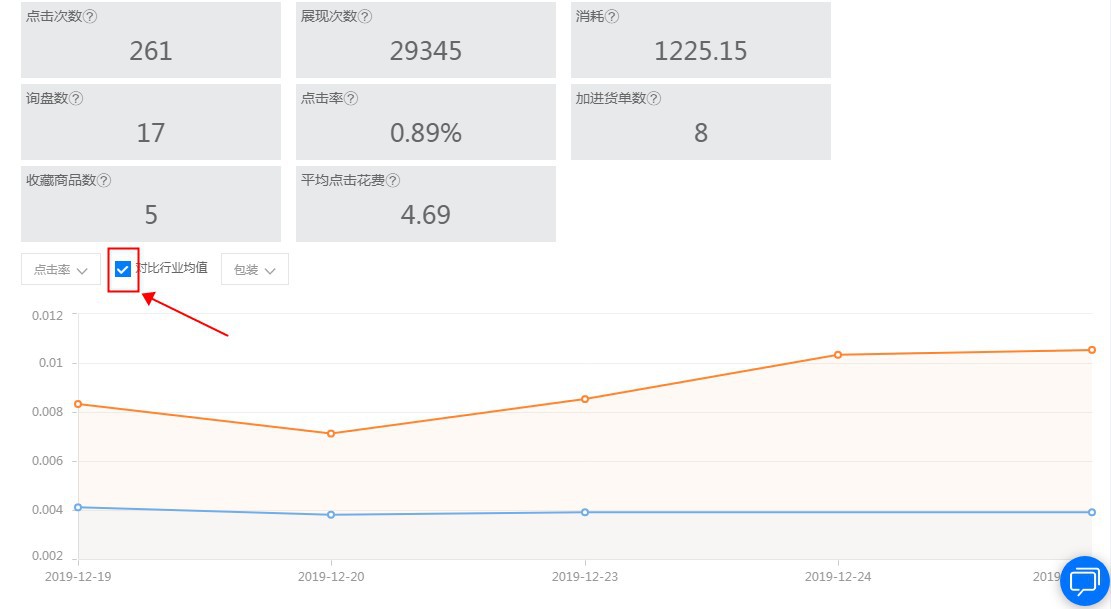Open help tooltip for 询盘数

pyautogui.click(x=76, y=99)
